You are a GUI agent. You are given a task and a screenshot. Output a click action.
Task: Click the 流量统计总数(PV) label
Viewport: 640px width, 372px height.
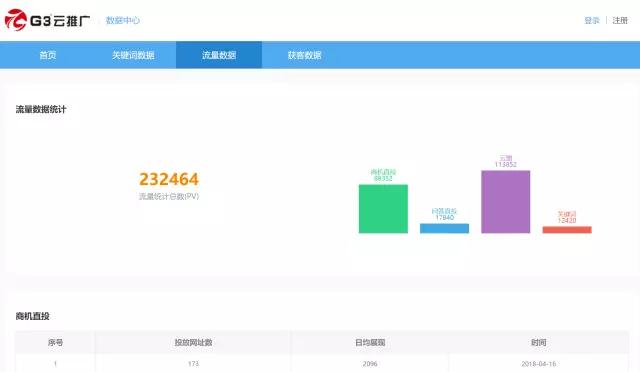point(169,196)
